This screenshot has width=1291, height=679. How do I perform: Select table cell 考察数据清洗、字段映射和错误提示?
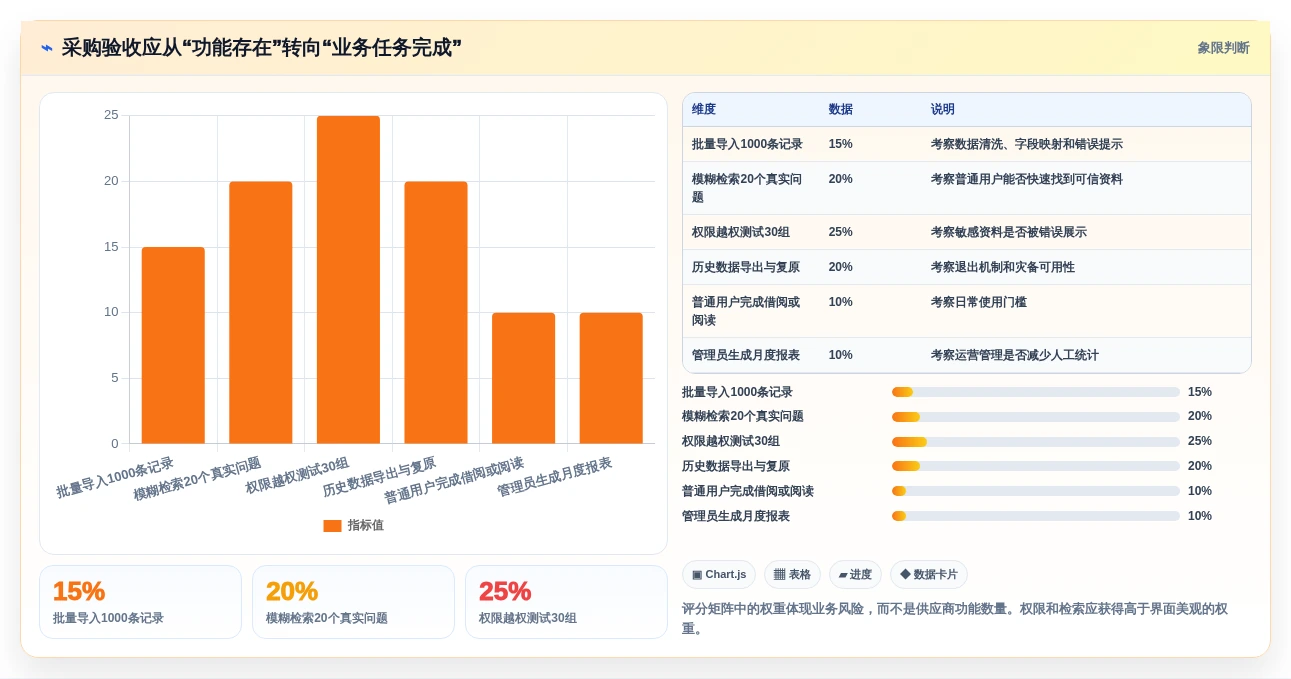click(x=1027, y=144)
